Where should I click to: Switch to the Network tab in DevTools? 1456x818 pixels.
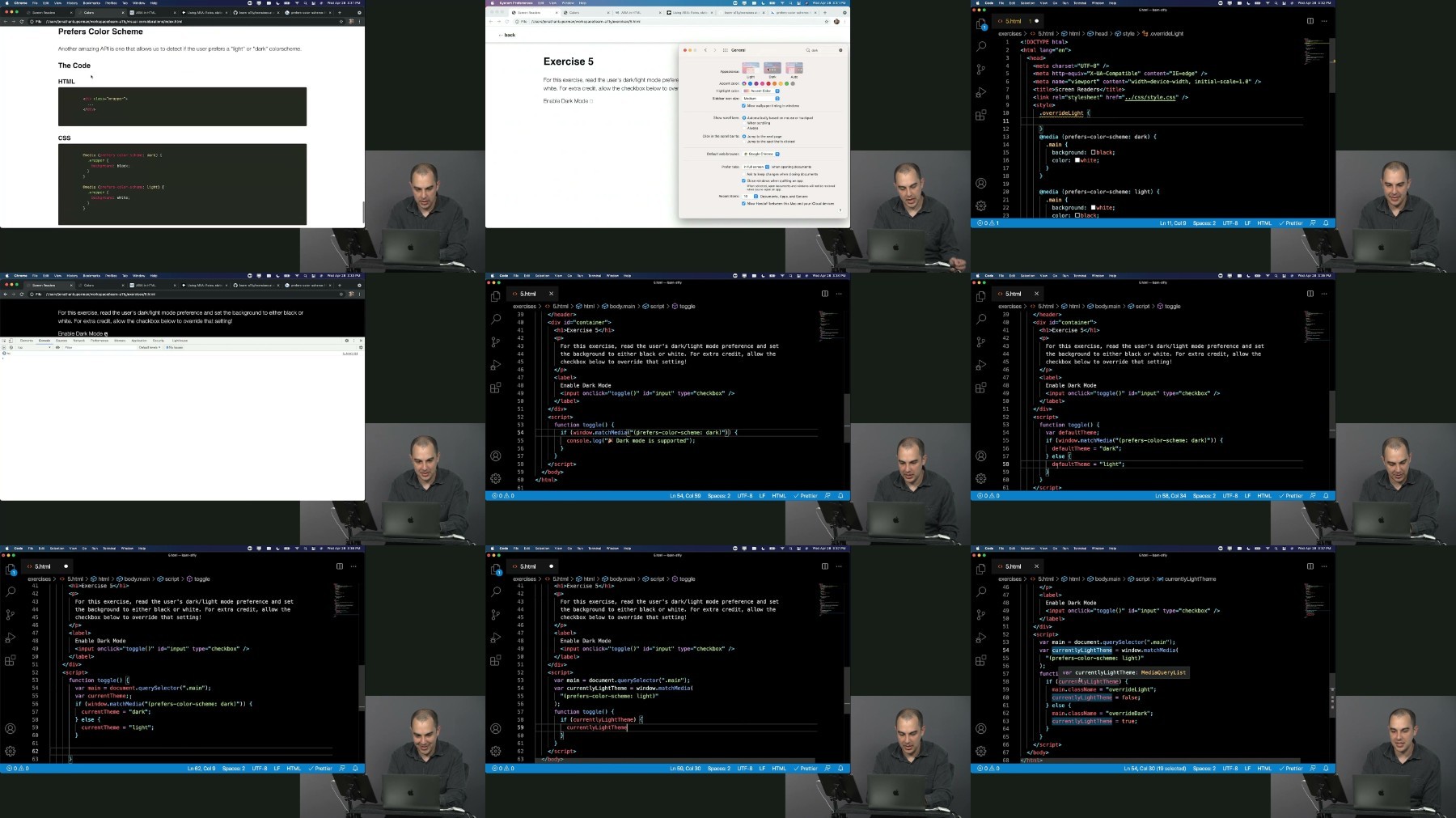78,341
